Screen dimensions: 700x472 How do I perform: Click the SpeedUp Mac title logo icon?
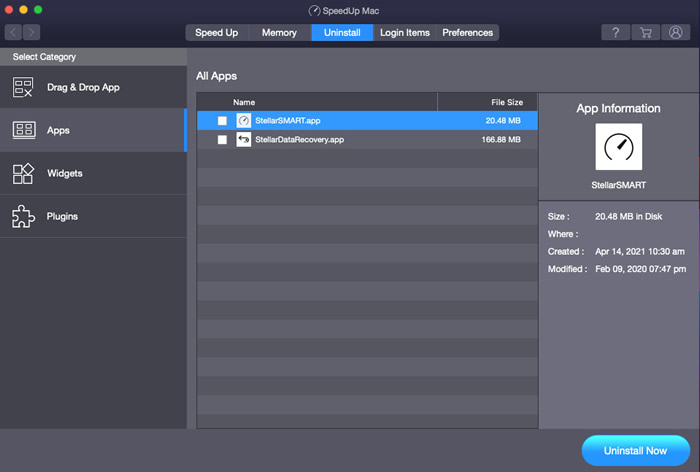tap(314, 11)
